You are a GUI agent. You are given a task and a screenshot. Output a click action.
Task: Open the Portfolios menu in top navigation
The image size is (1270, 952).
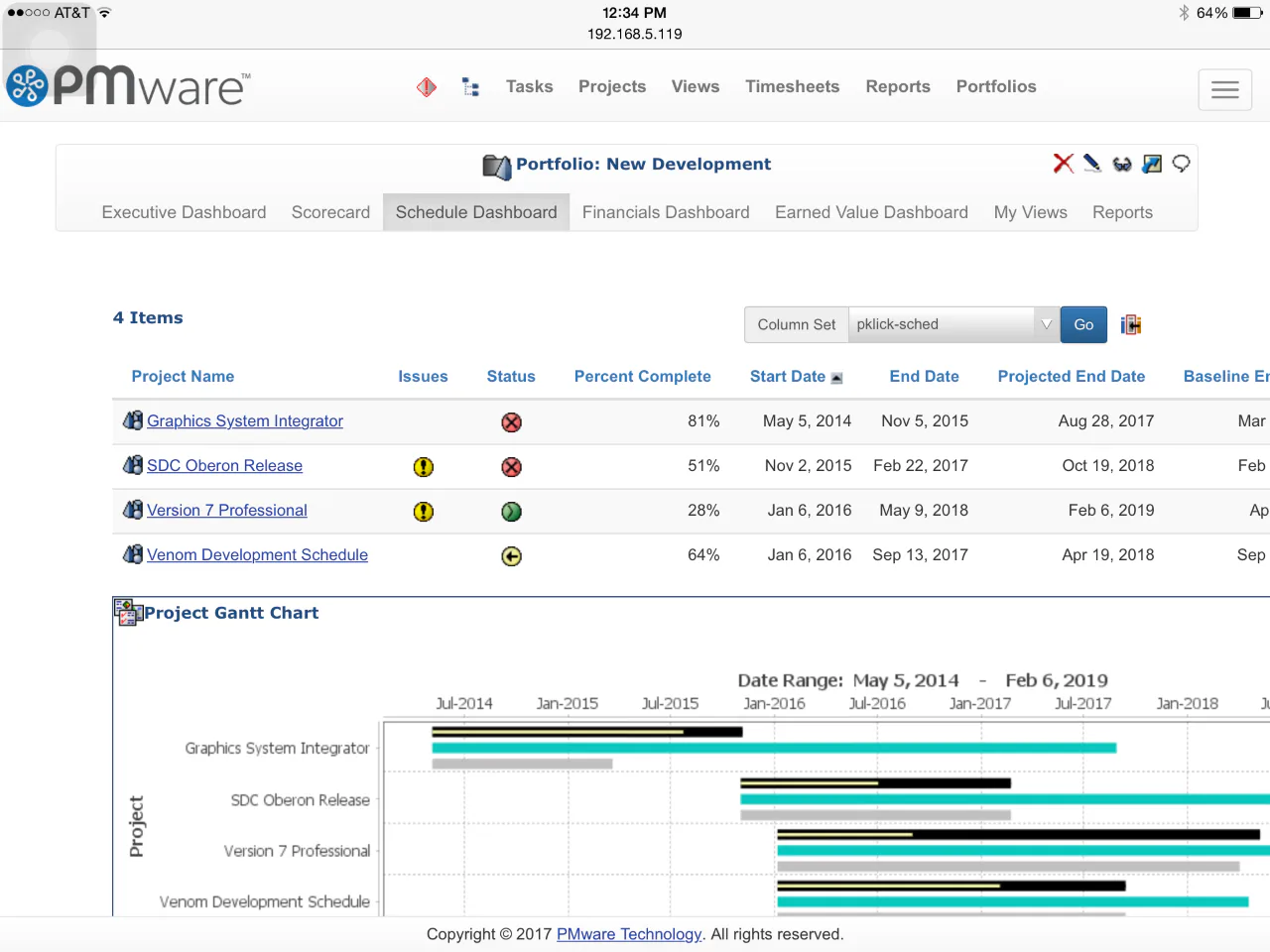(x=995, y=87)
